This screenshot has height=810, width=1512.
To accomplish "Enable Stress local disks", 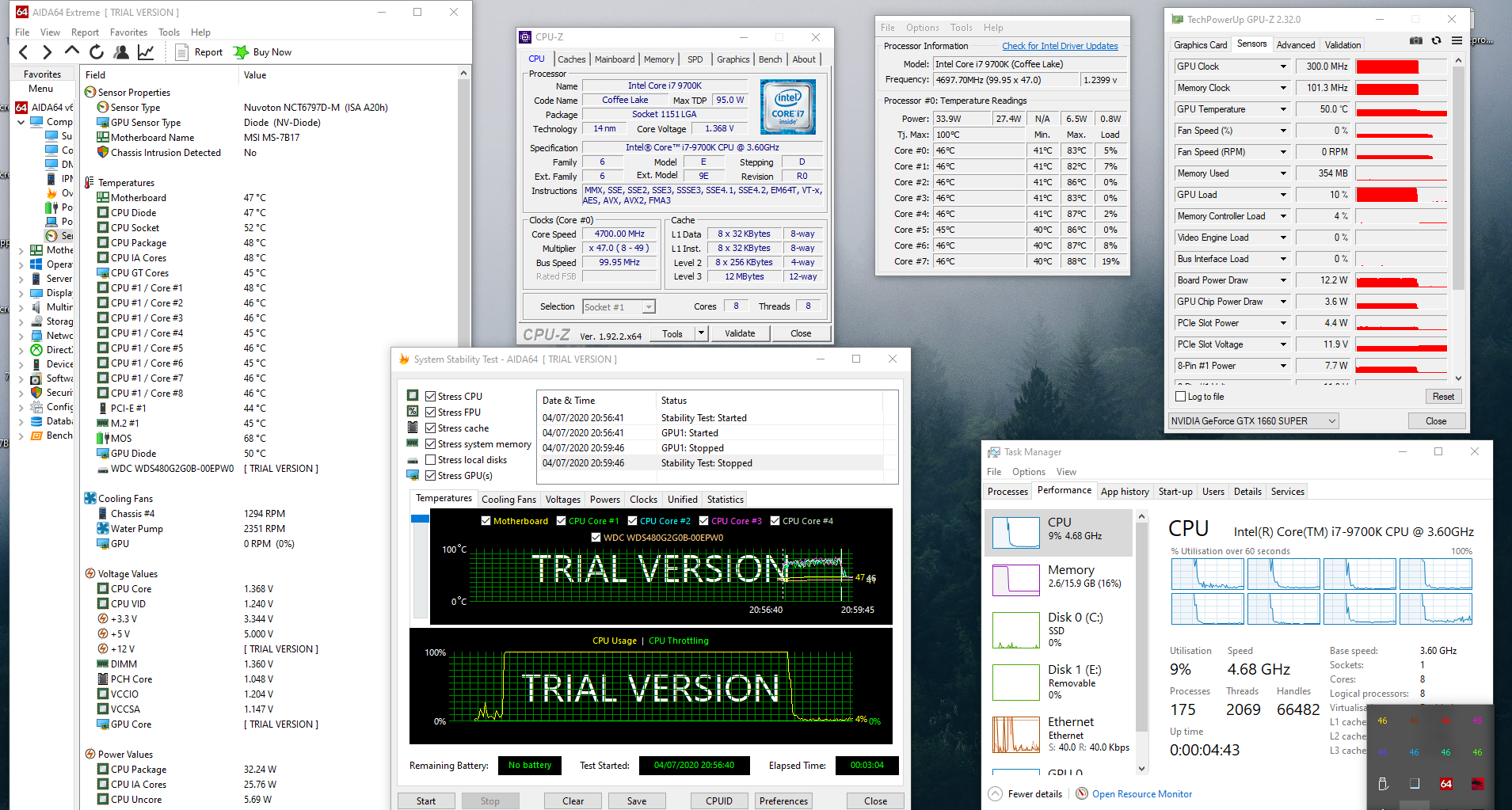I will (x=431, y=460).
